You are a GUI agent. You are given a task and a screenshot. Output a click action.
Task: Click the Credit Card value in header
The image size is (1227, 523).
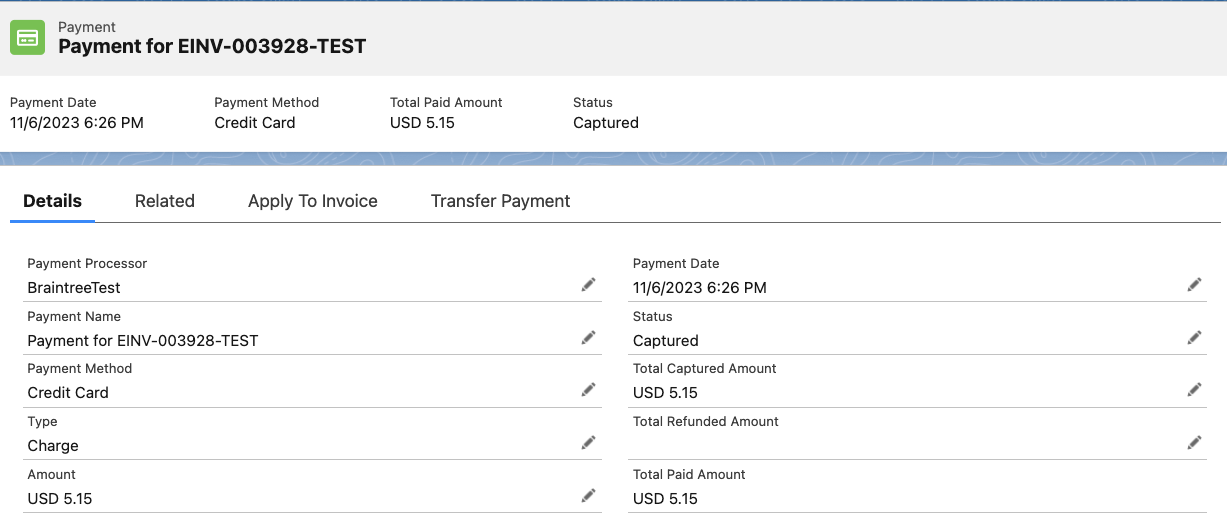click(x=255, y=123)
